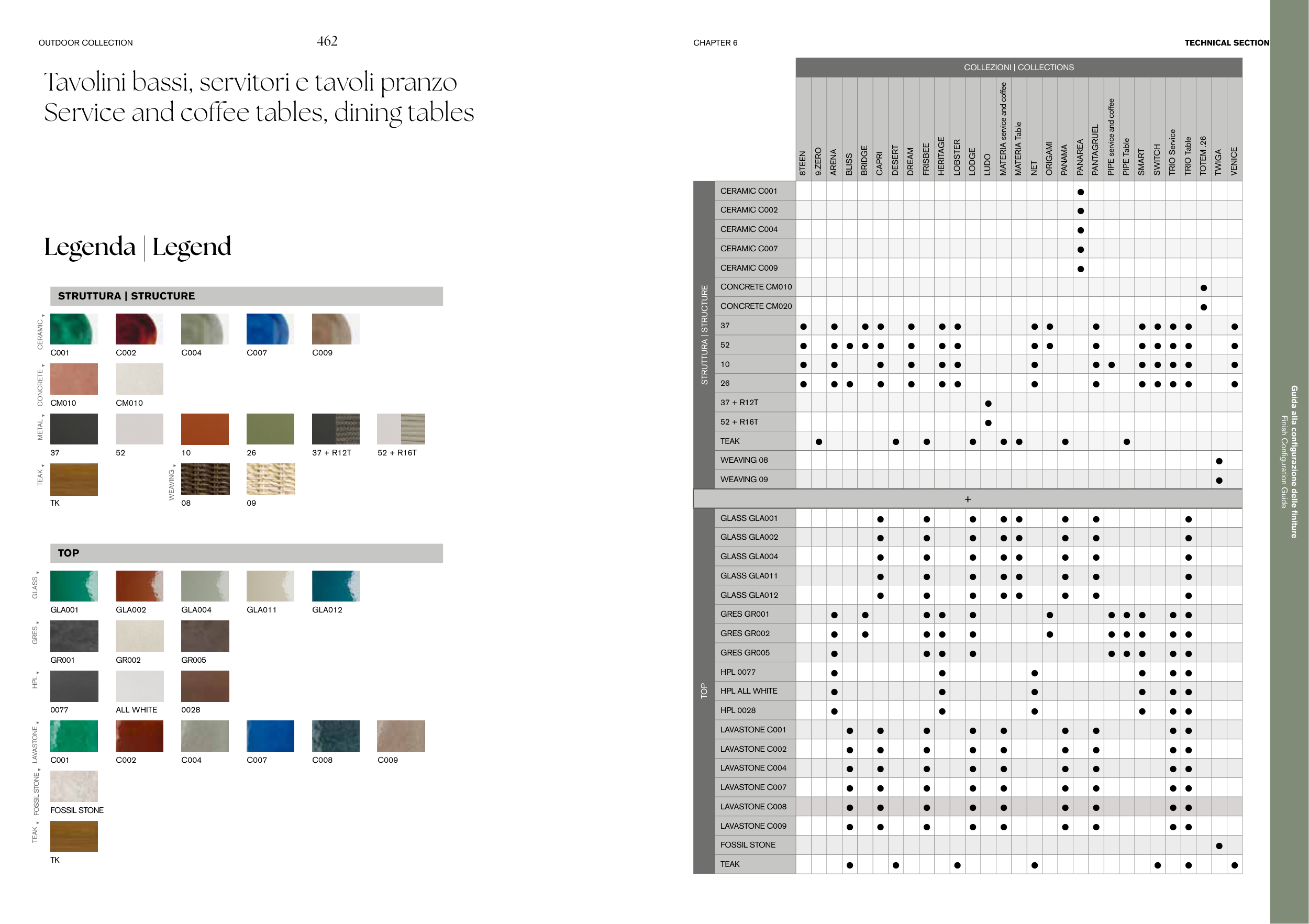
Task: Click the CERAMIC C001 row label
Action: pyautogui.click(x=749, y=191)
